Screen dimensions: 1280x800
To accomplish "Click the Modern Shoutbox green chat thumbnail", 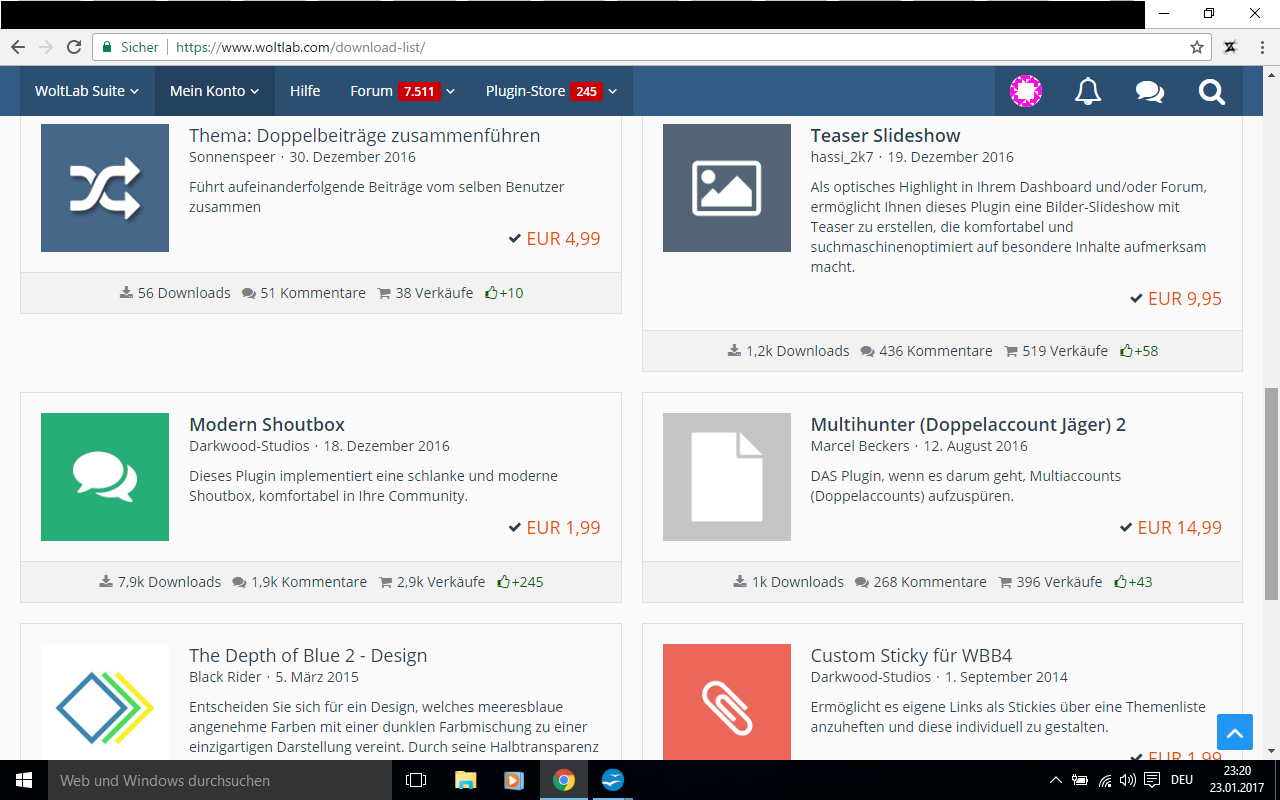I will coord(105,477).
